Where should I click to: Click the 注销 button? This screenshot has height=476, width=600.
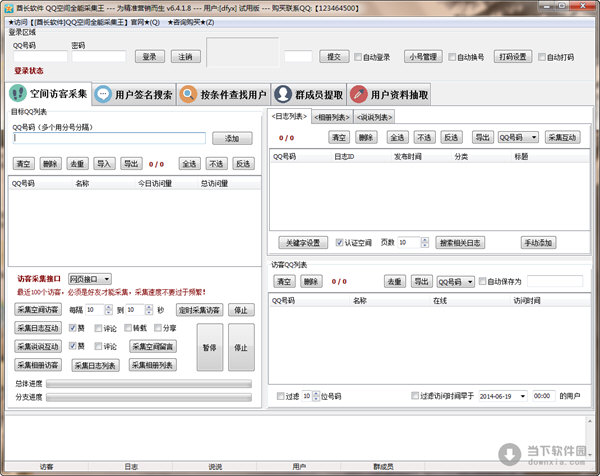pos(186,57)
